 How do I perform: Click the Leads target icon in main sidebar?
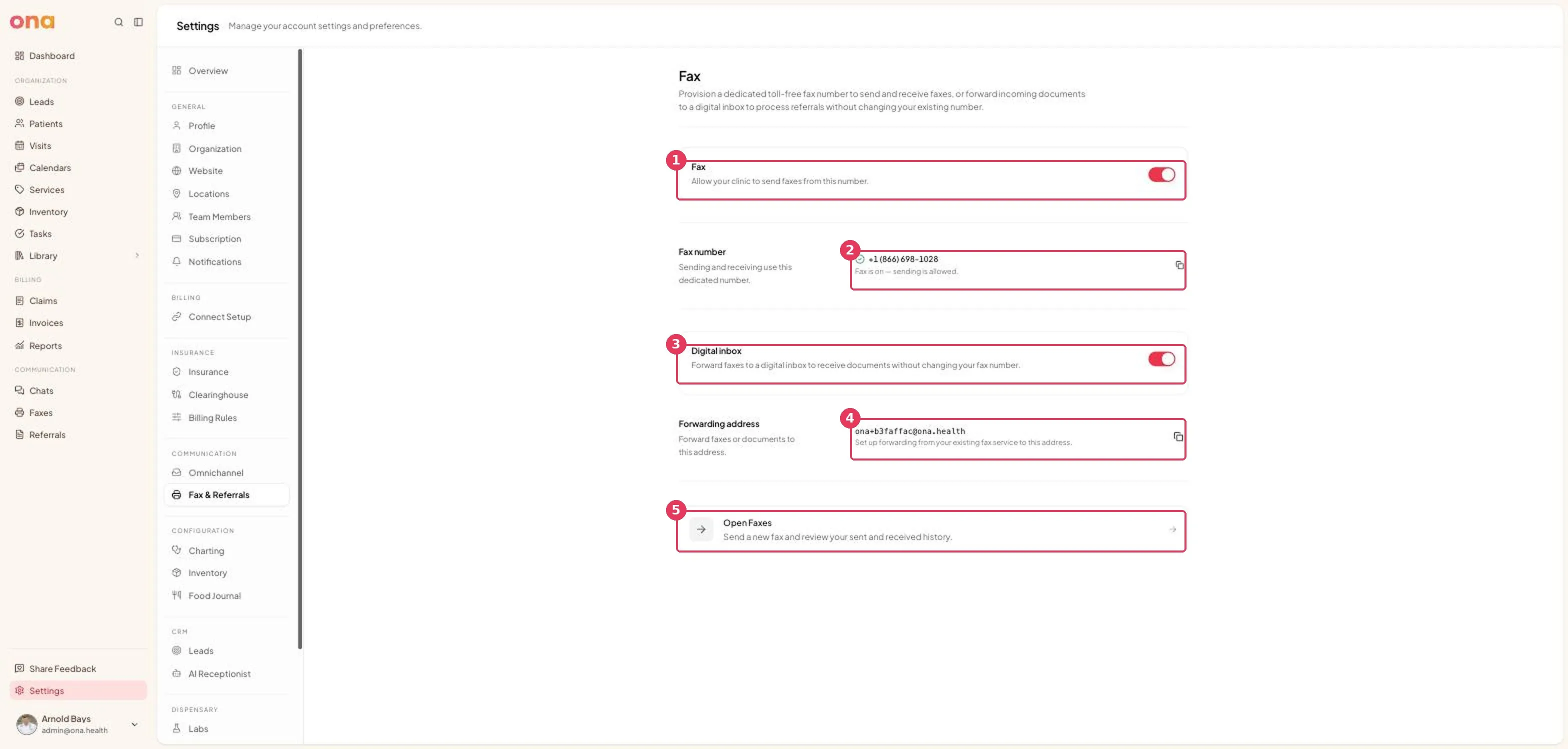point(19,101)
